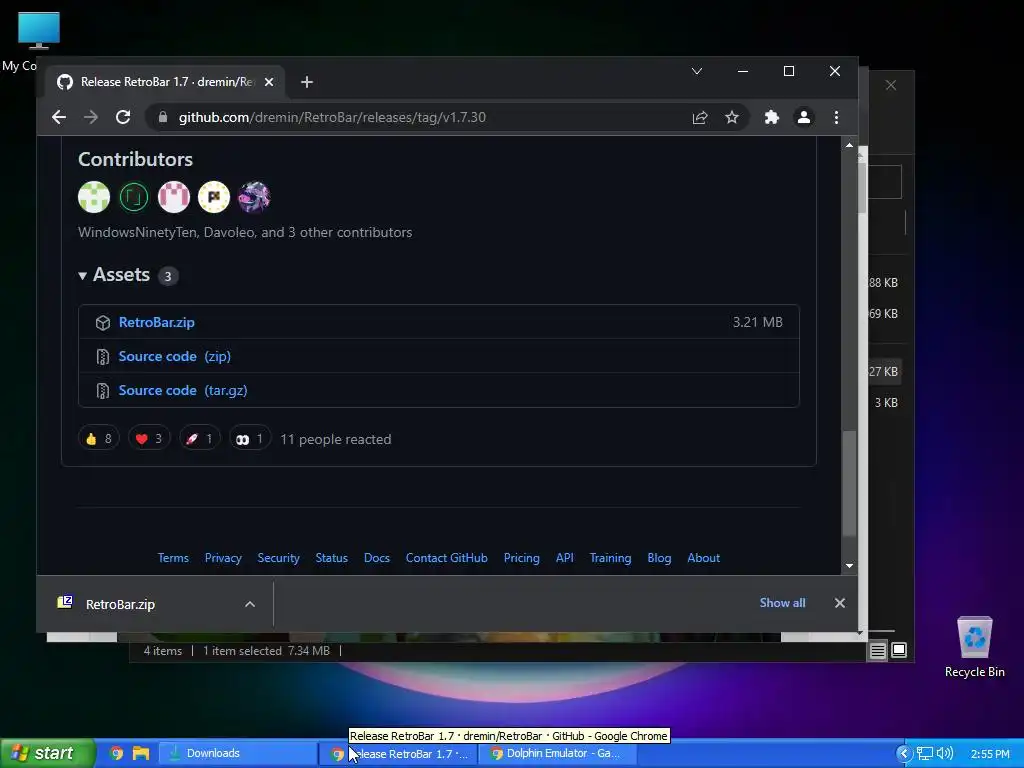The width and height of the screenshot is (1024, 768).
Task: Open the Status footer link
Action: point(331,558)
